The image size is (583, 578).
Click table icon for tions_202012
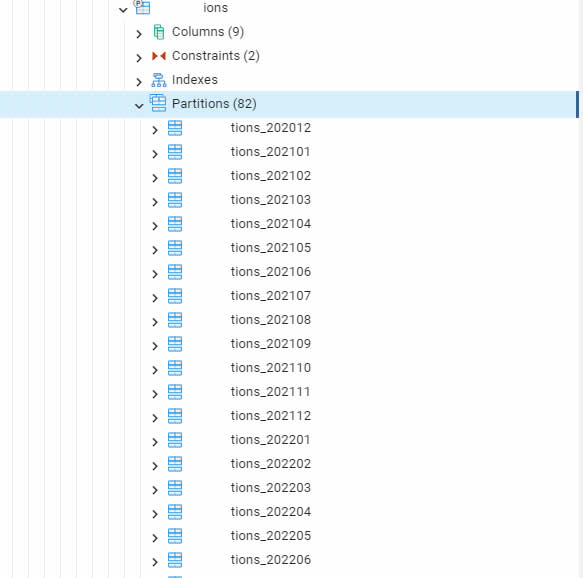[x=175, y=128]
